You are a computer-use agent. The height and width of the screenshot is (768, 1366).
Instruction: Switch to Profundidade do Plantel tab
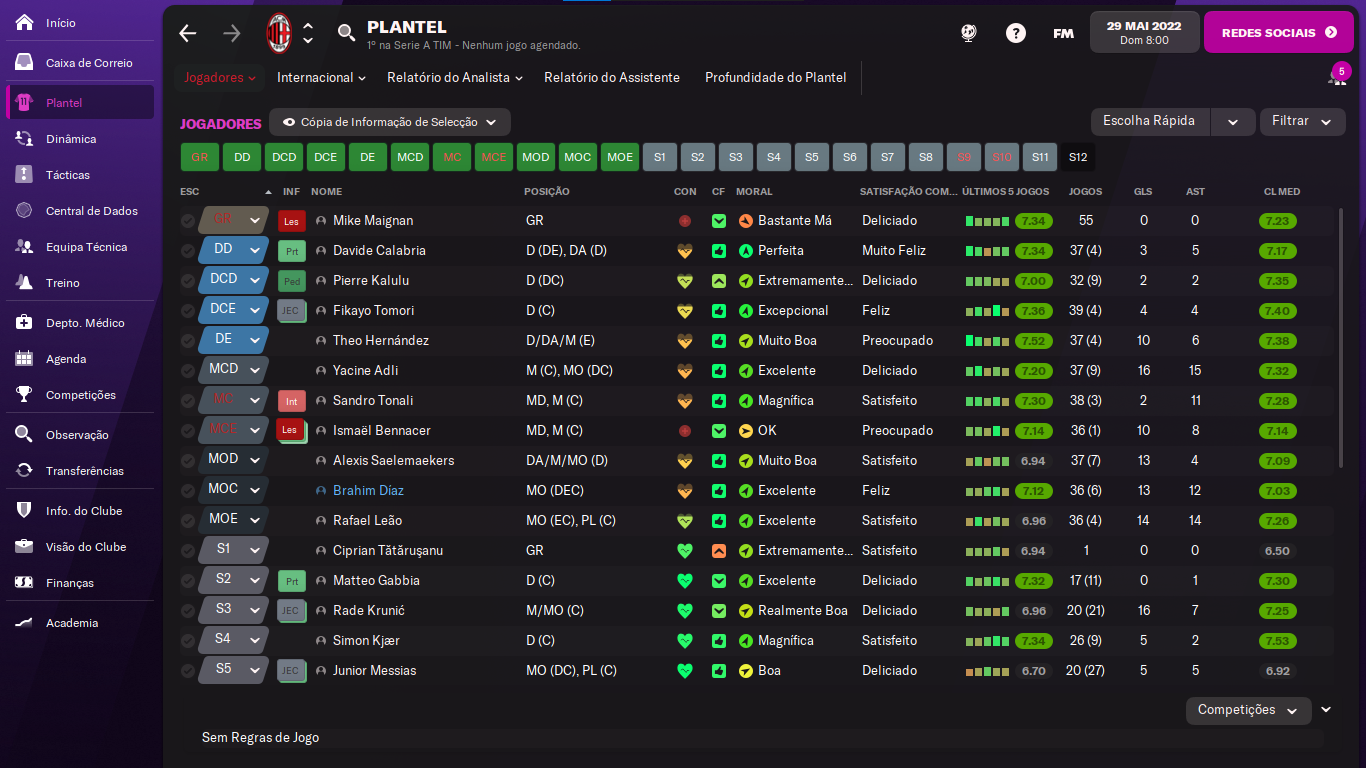(775, 77)
